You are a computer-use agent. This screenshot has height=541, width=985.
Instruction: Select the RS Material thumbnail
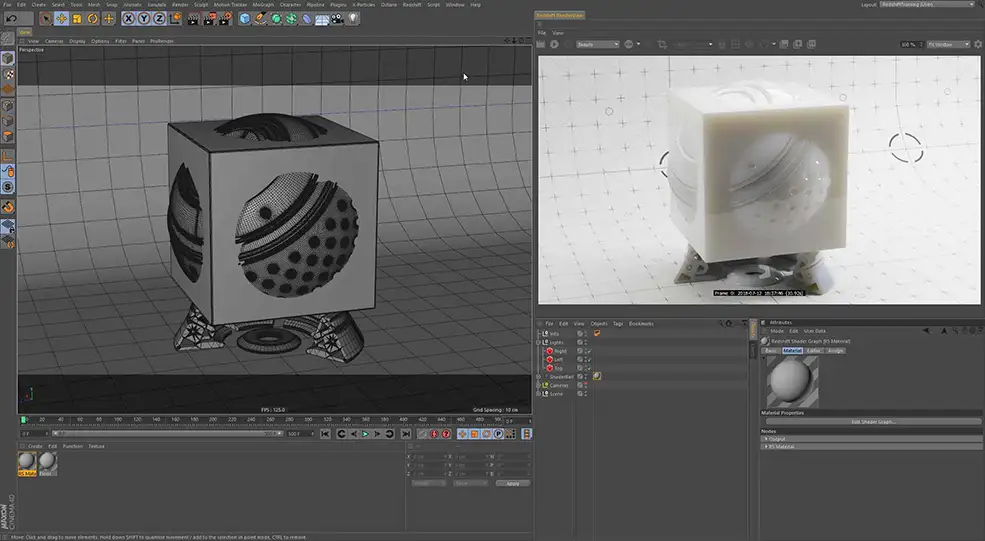tap(27, 463)
